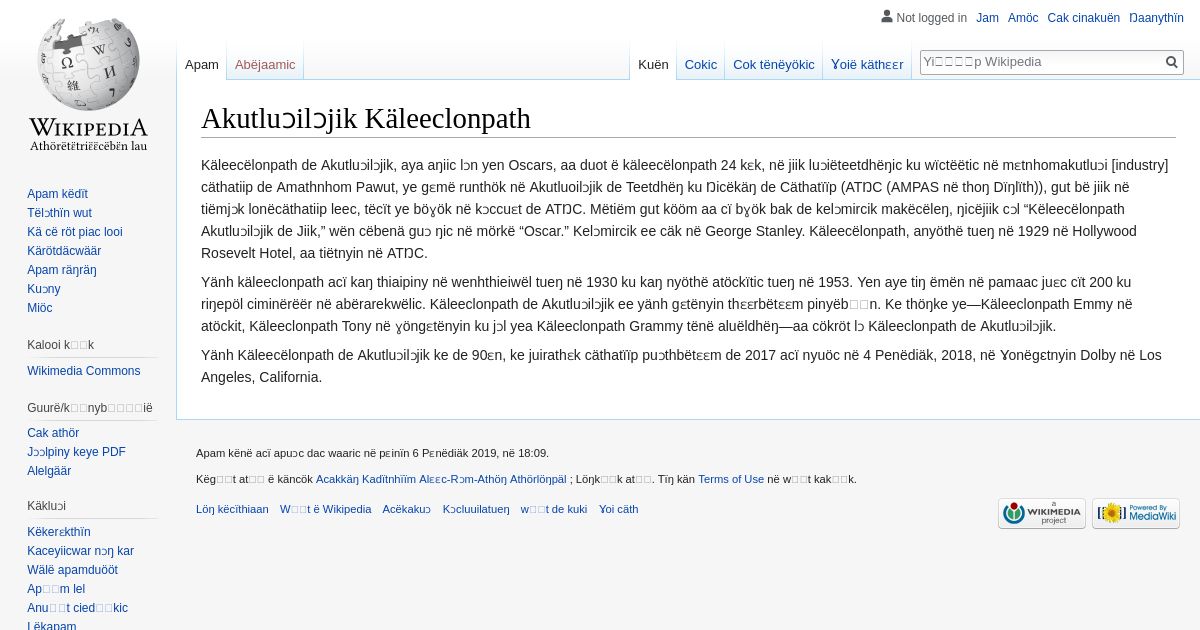The height and width of the screenshot is (630, 1200).
Task: Click the Alelgäär sidebar link
Action: [x=49, y=471]
